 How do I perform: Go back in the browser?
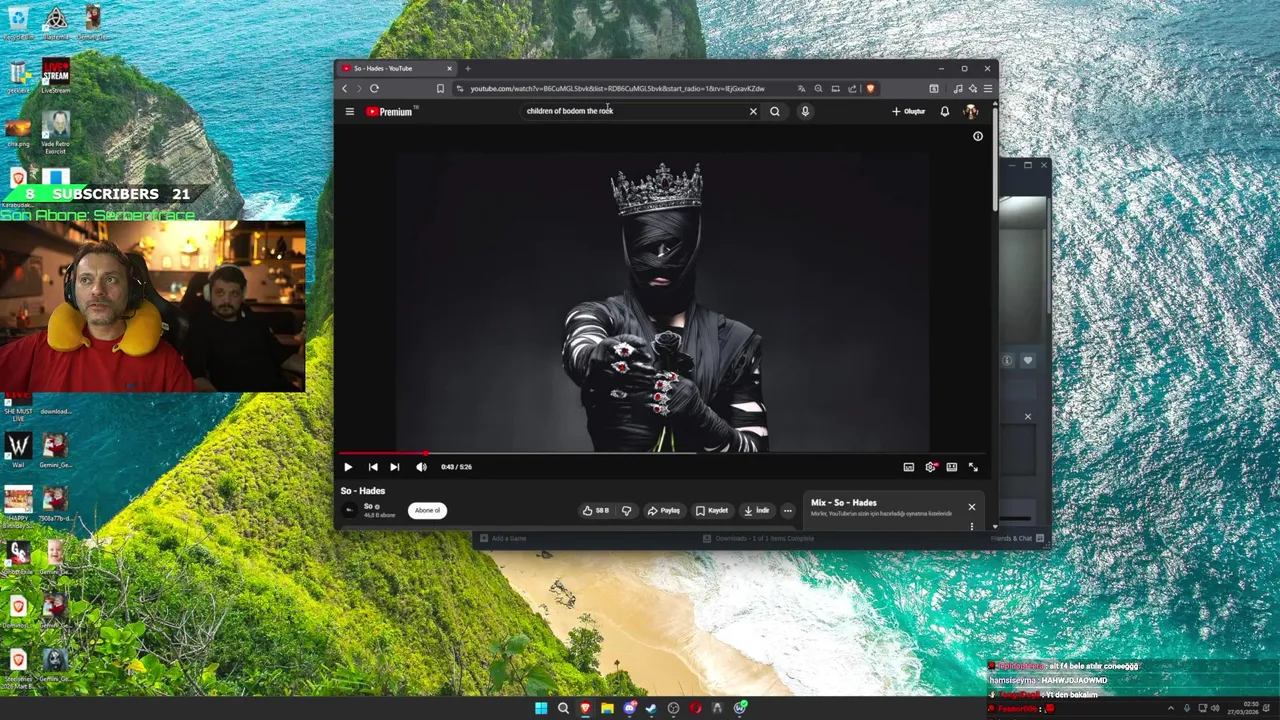(x=345, y=88)
